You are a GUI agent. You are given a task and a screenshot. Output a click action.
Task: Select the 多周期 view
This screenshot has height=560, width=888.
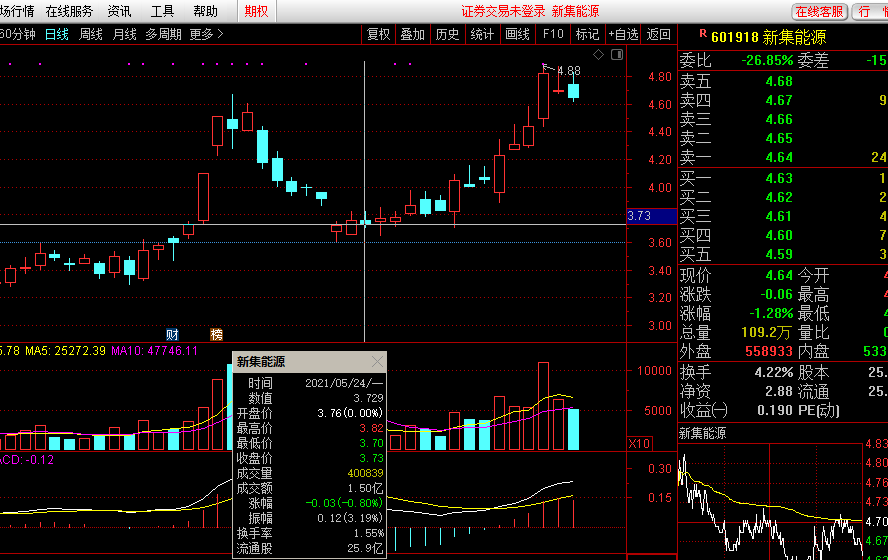pos(163,35)
